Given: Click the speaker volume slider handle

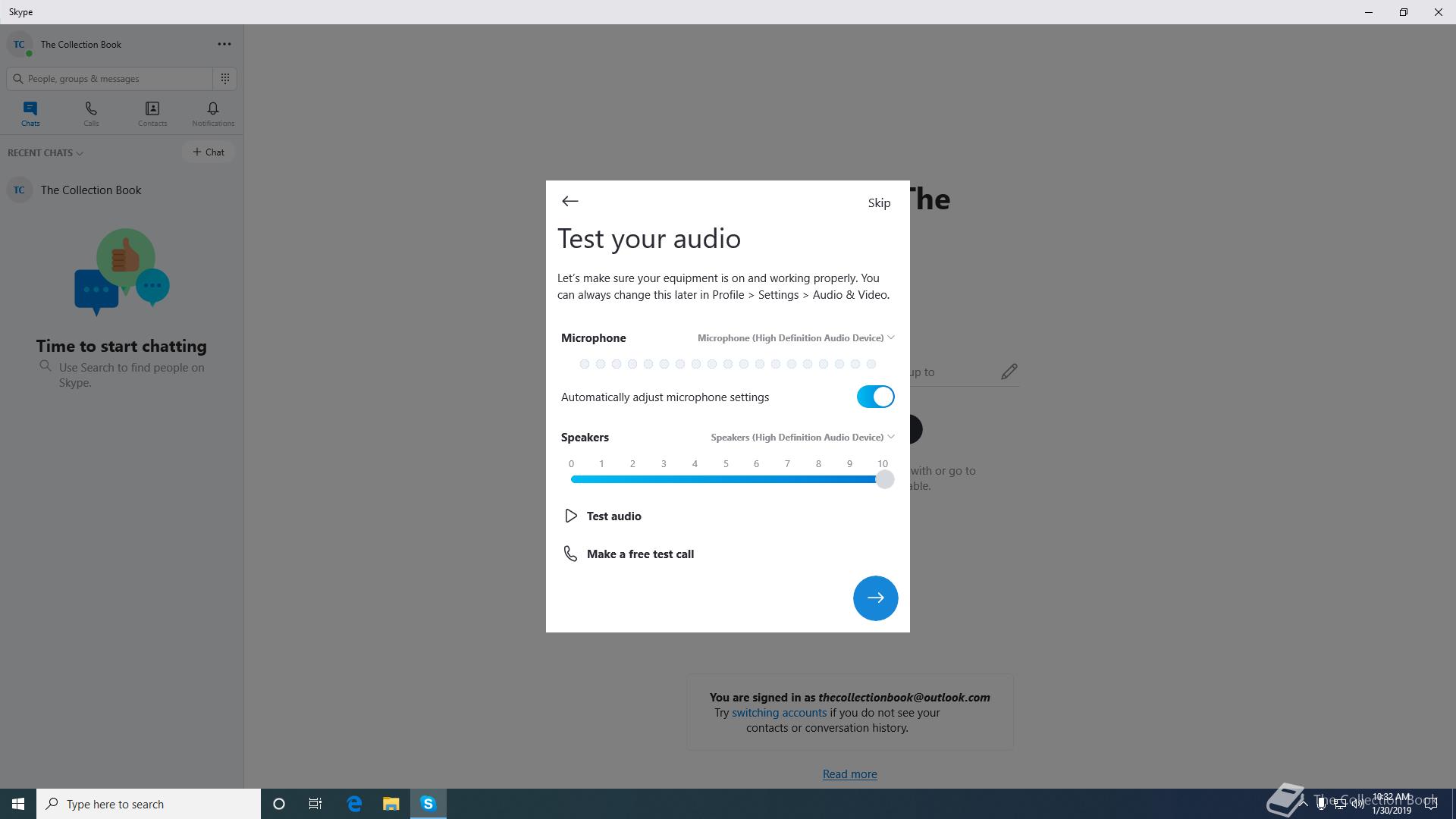Looking at the screenshot, I should [x=884, y=479].
